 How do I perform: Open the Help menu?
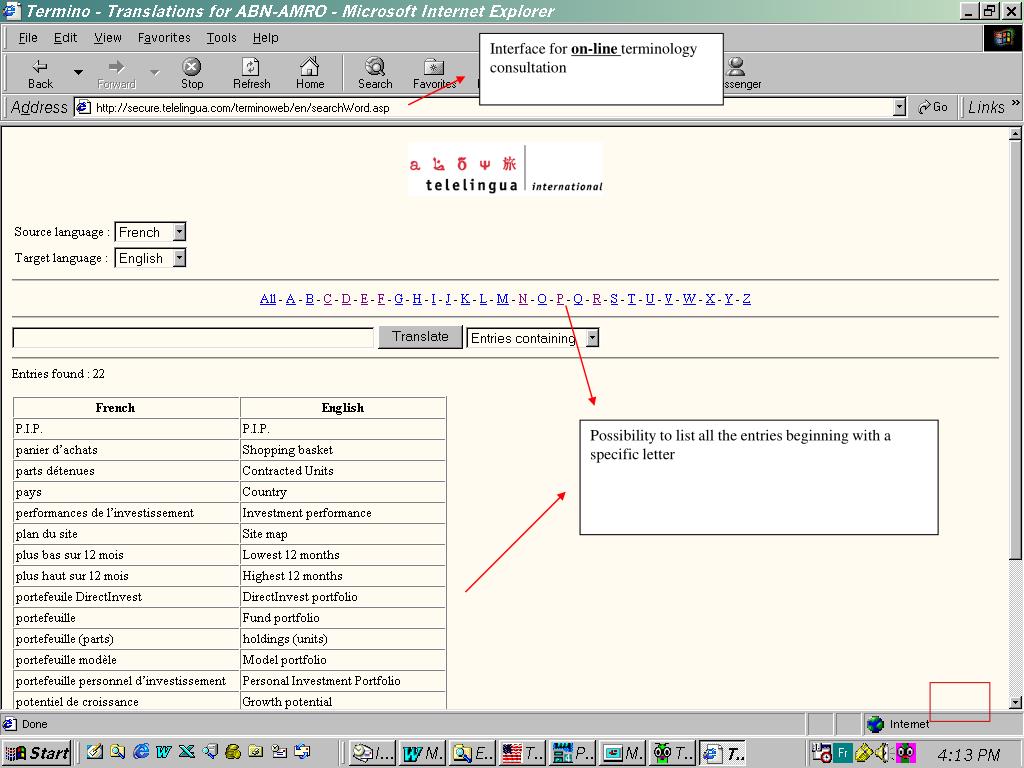click(265, 38)
